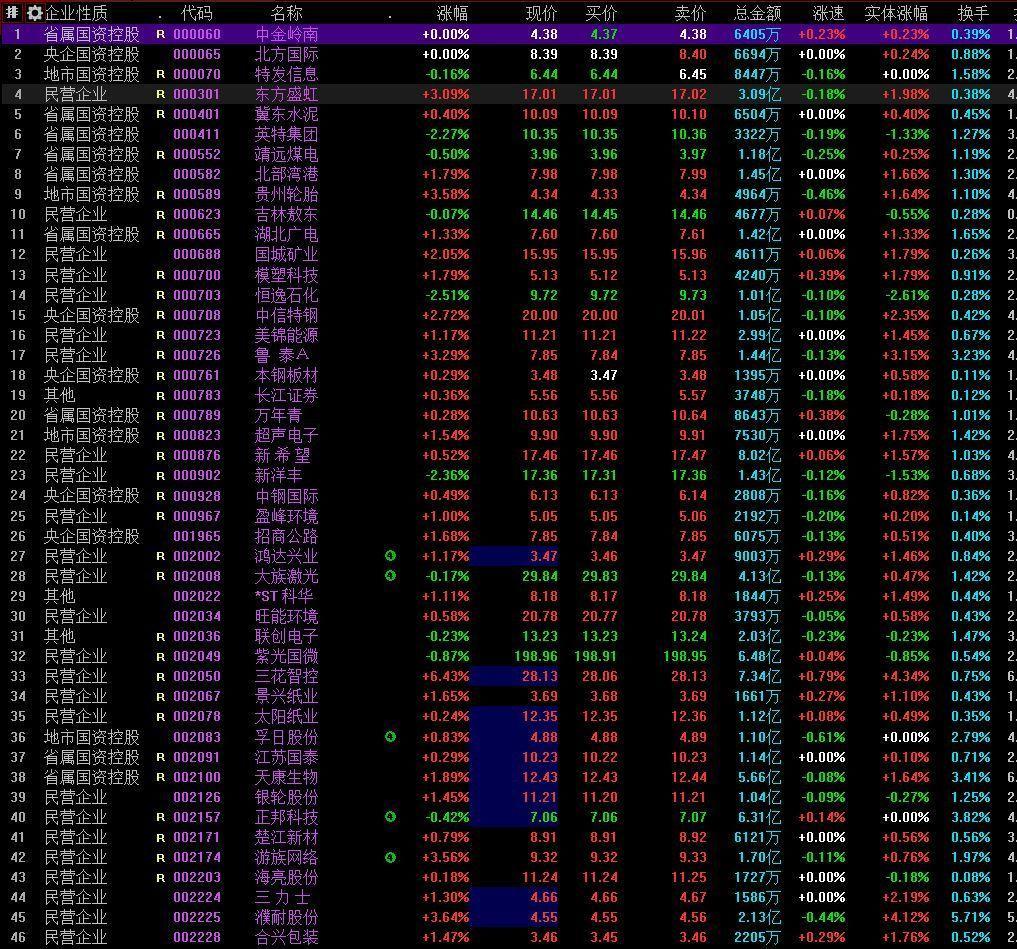Click stock code 001965
1017x949 pixels.
[x=197, y=536]
